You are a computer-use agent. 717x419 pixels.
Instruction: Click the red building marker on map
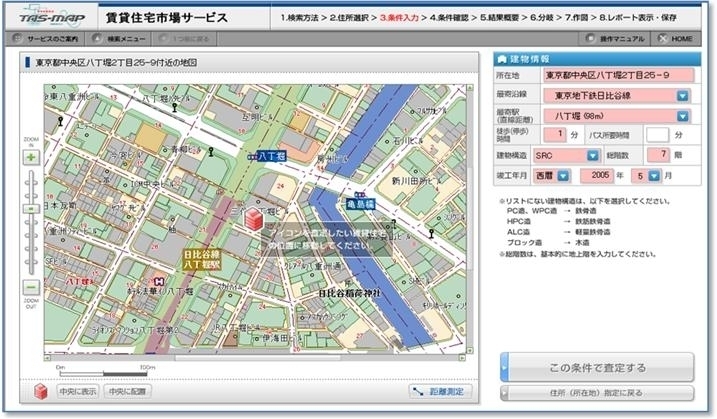coord(254,219)
